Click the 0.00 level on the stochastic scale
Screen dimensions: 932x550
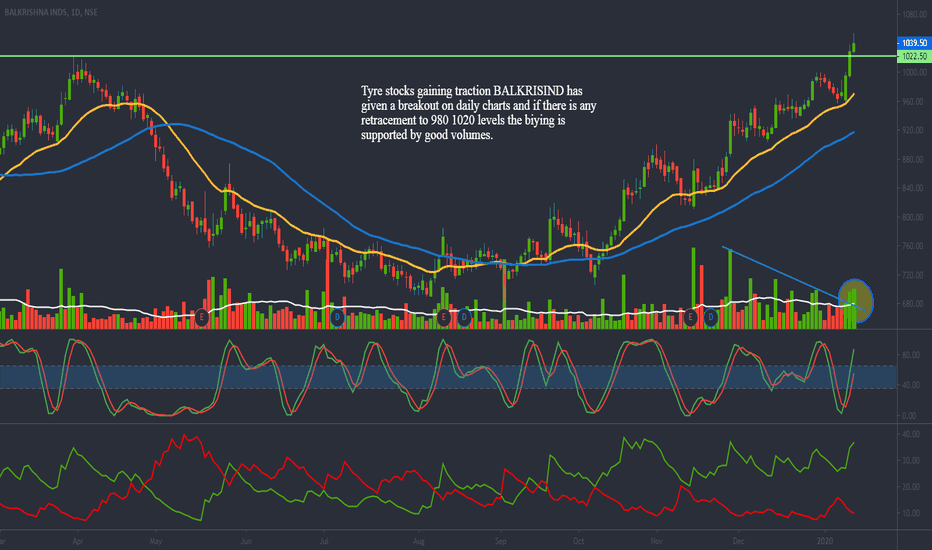(x=909, y=416)
